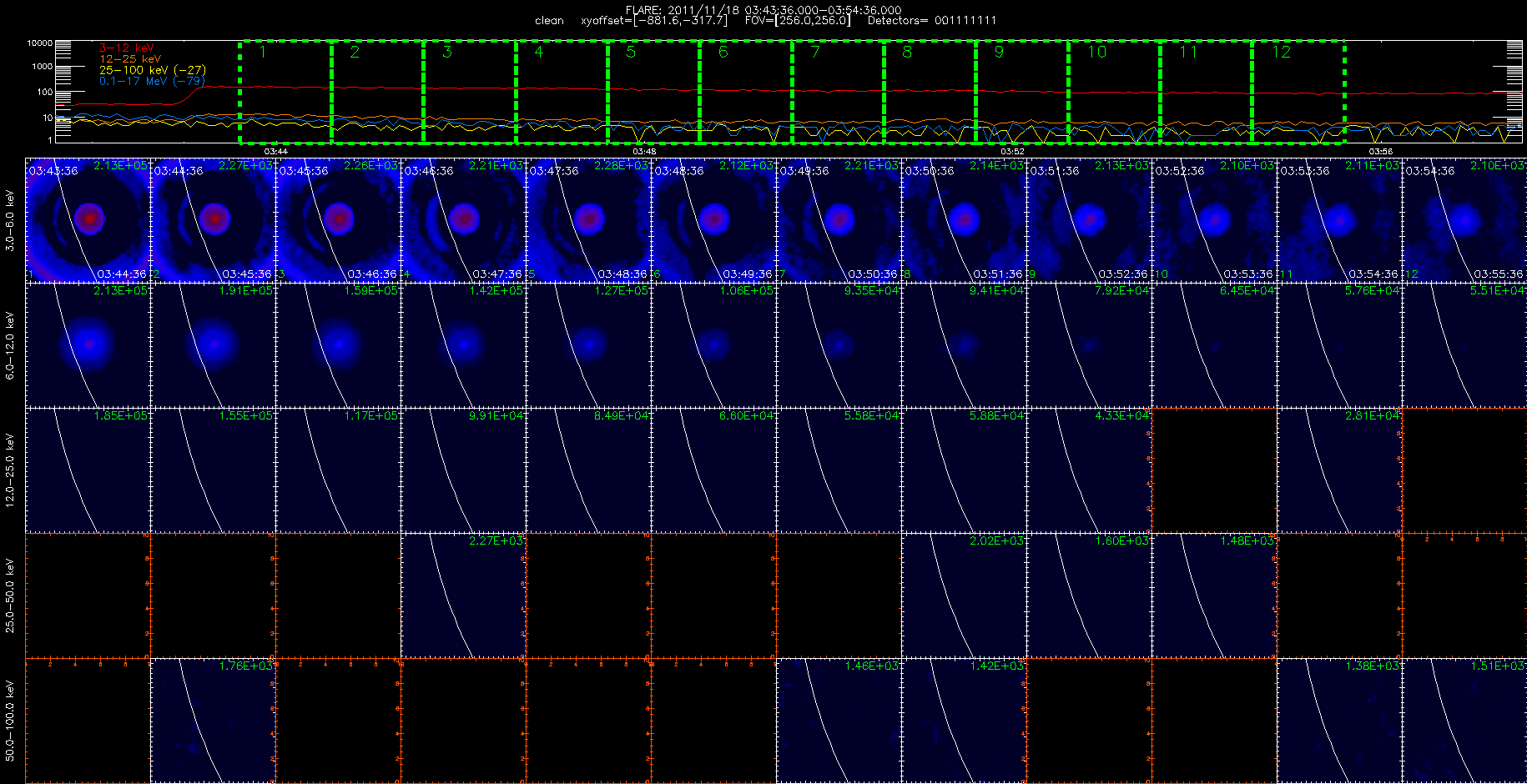Image resolution: width=1527 pixels, height=784 pixels.
Task: Click the Detectors= 001111111 header text
Action: click(932, 21)
